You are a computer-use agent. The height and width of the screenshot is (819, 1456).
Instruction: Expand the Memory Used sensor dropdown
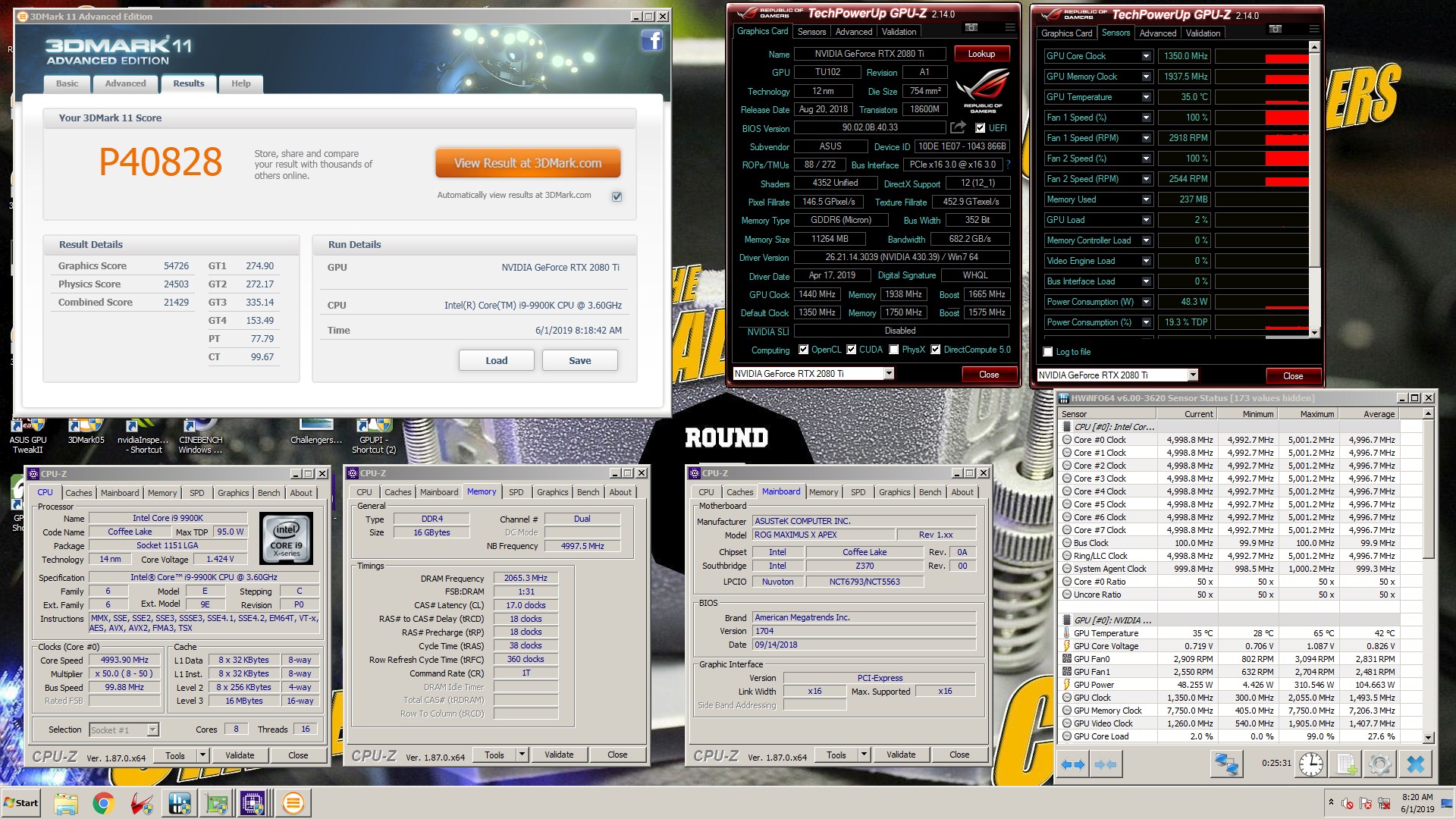tap(1146, 199)
